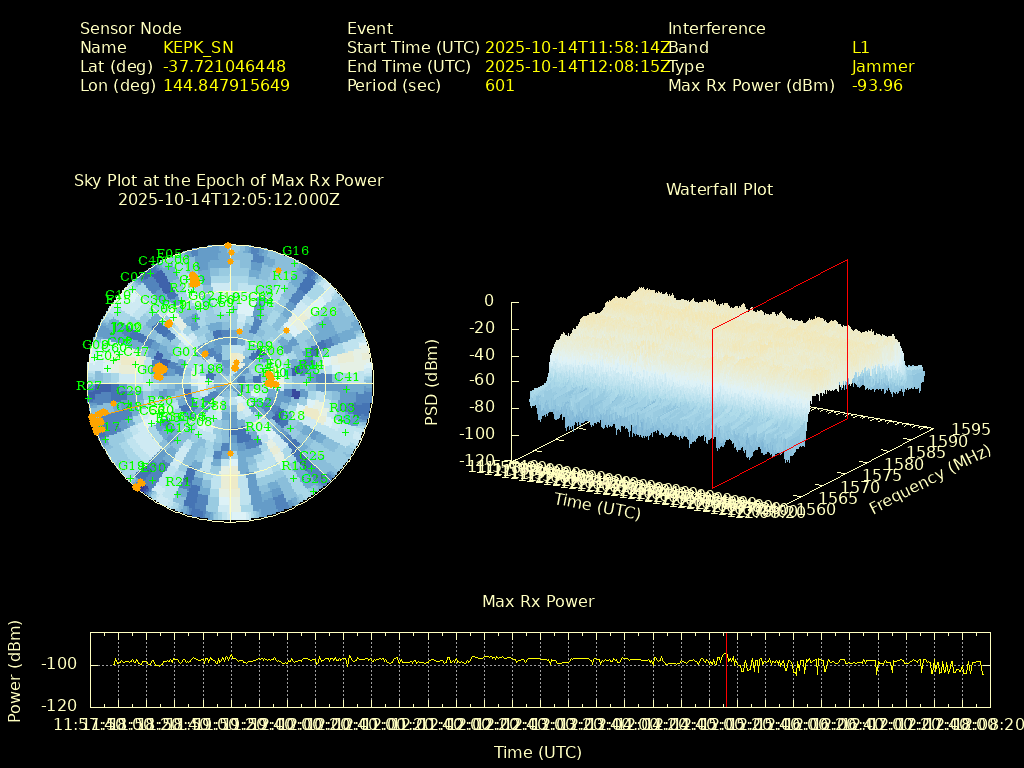Click the Max Rx Power value -93.96
The height and width of the screenshot is (768, 1024).
[877, 86]
